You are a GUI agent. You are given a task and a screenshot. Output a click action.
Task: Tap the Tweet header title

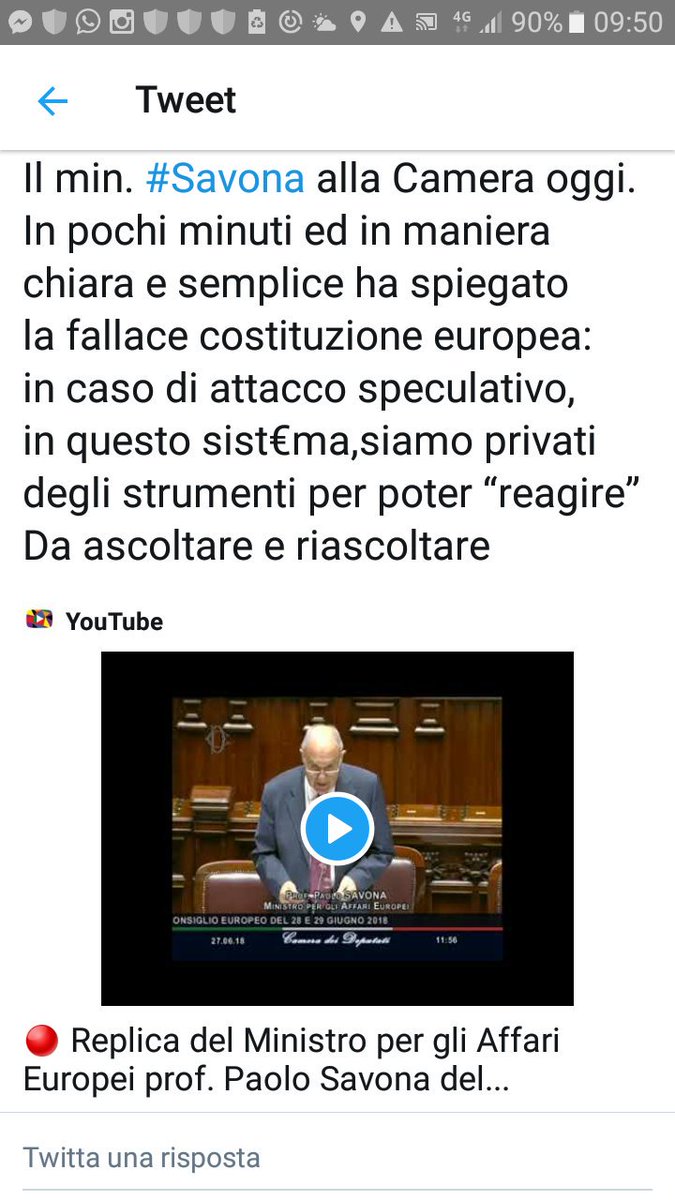tap(186, 100)
